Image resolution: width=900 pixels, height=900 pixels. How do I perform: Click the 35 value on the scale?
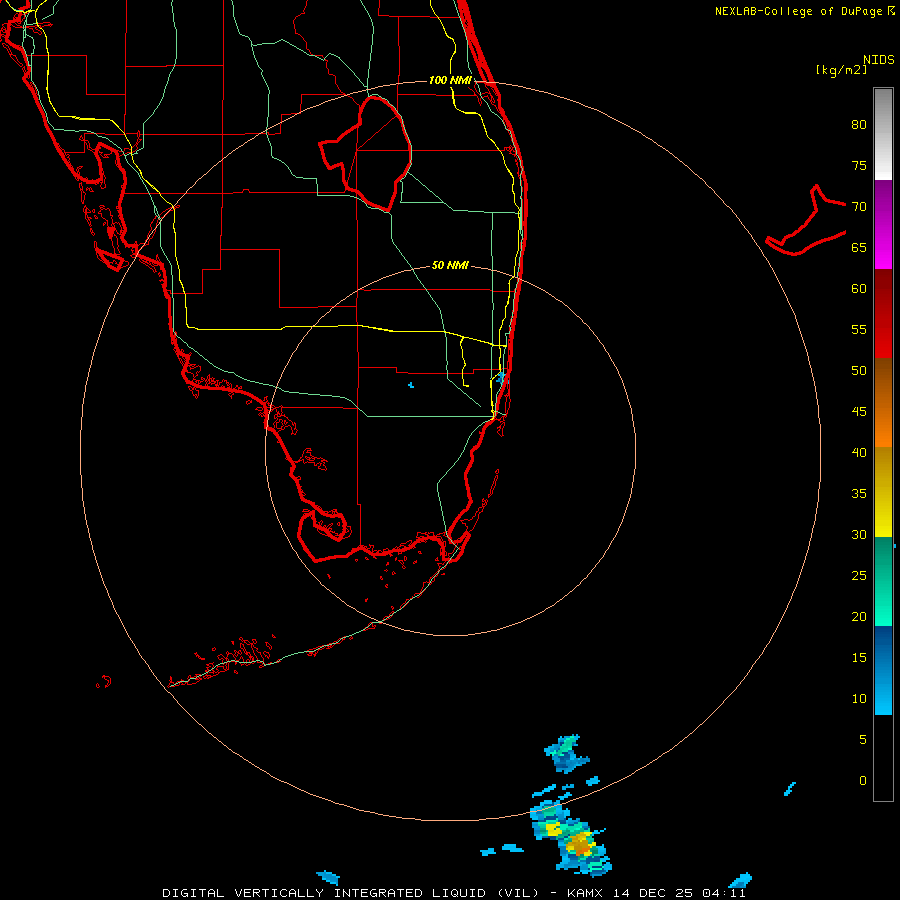click(859, 494)
